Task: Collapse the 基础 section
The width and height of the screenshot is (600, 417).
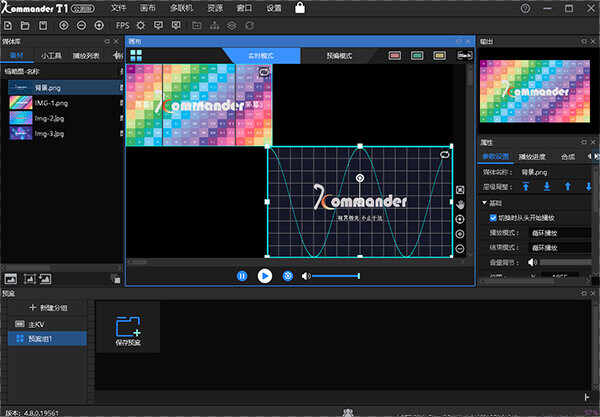Action: point(485,202)
